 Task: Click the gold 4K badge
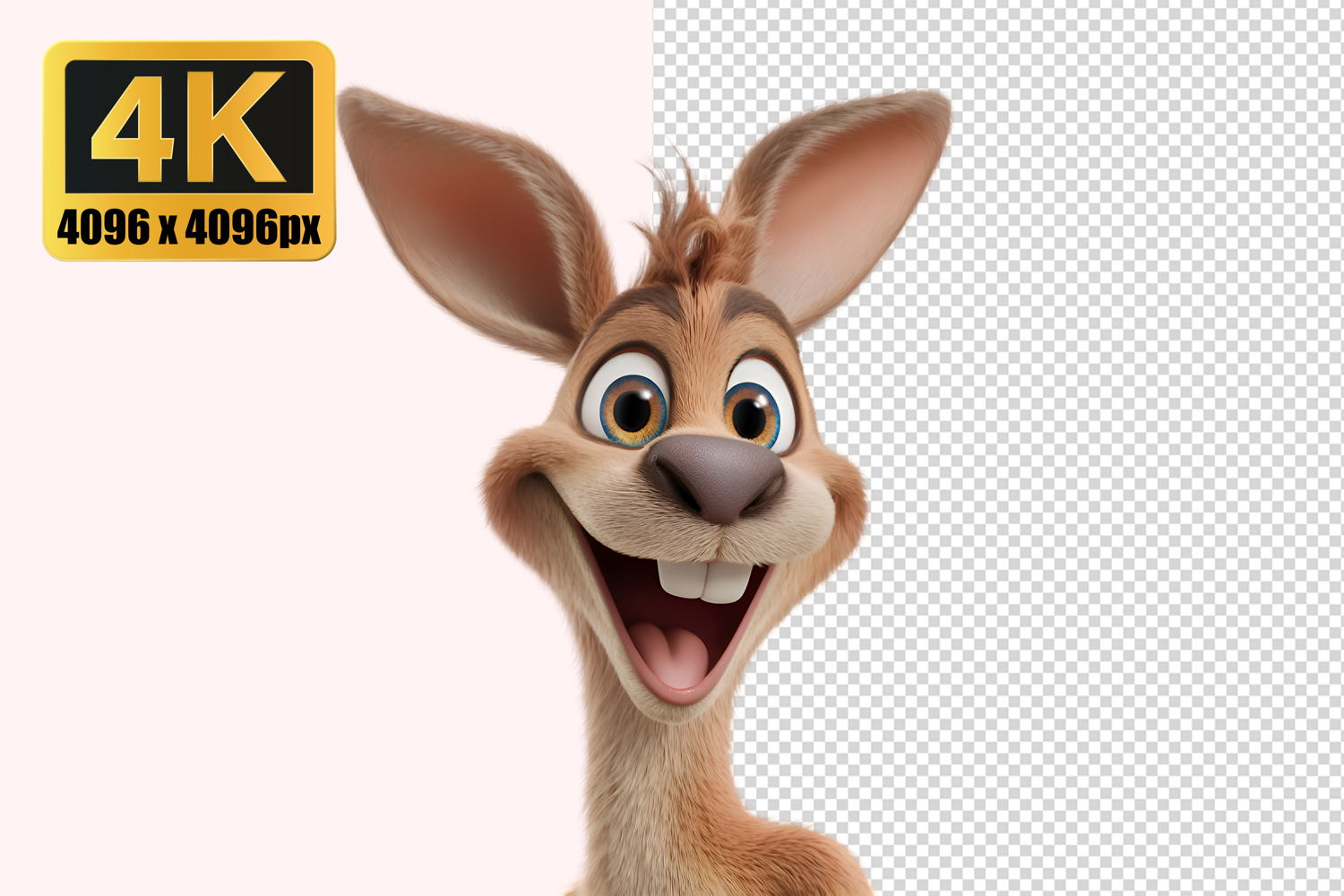(x=189, y=151)
